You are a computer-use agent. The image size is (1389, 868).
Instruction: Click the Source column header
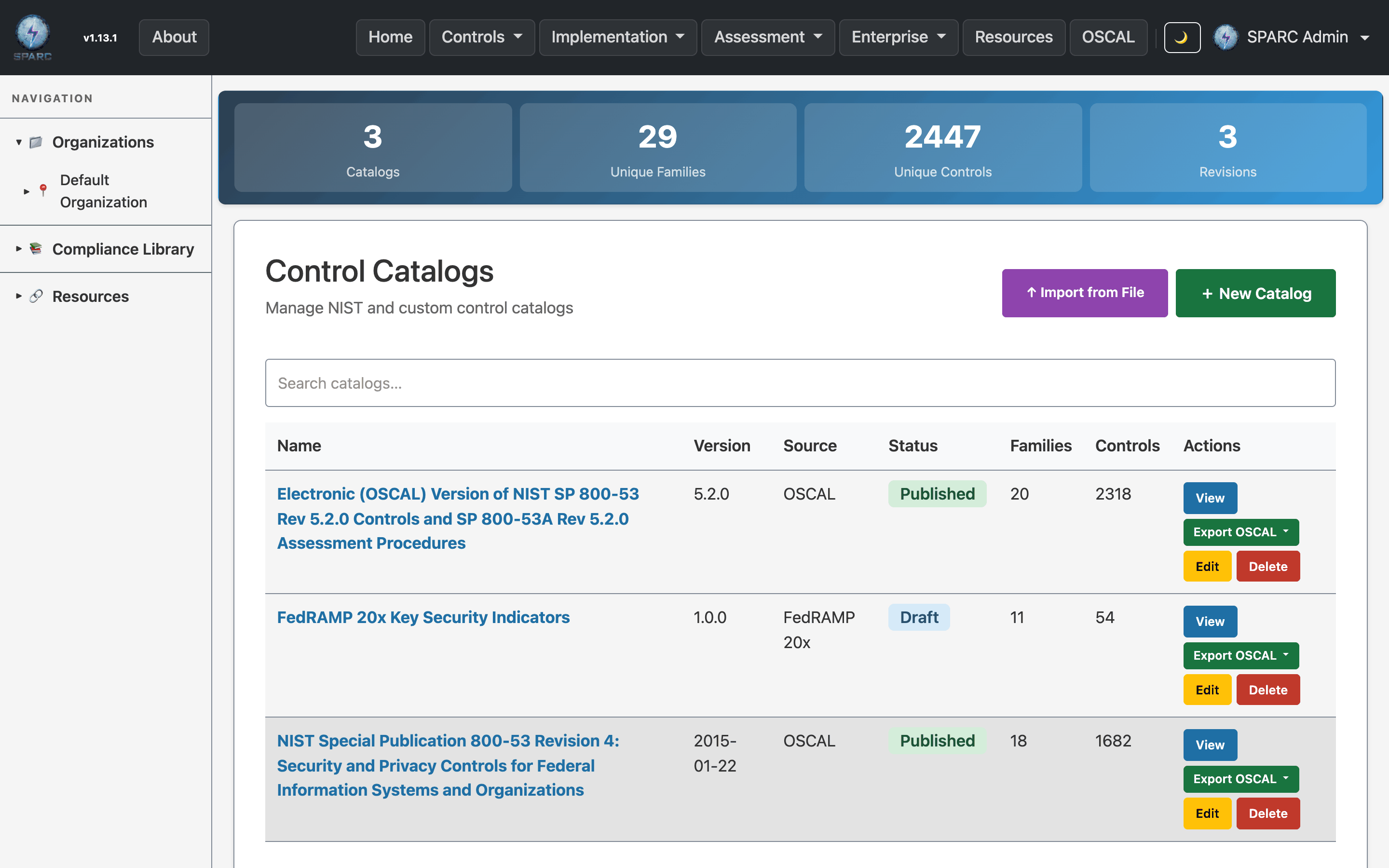tap(810, 446)
